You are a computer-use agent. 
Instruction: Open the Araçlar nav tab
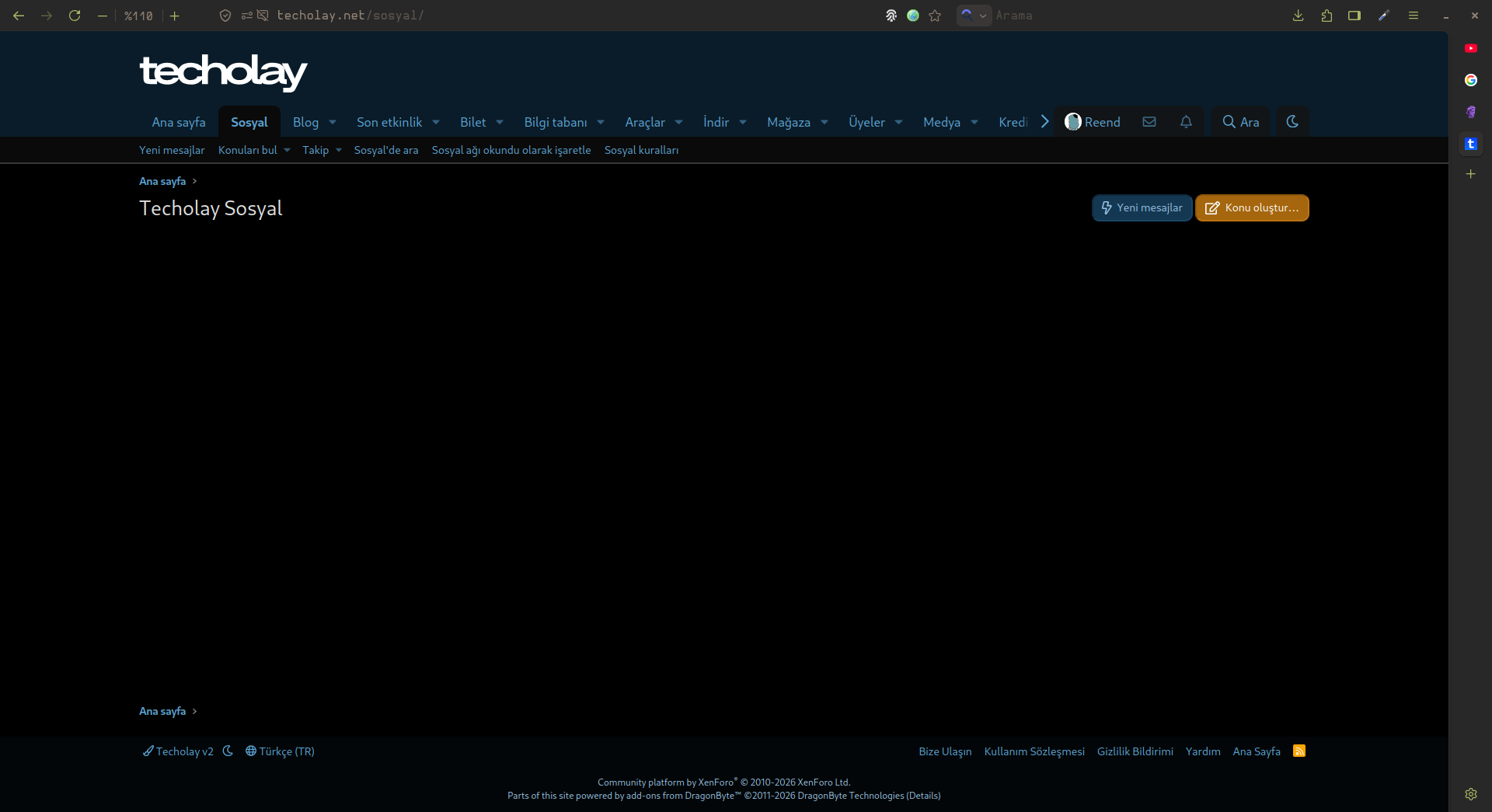point(645,122)
